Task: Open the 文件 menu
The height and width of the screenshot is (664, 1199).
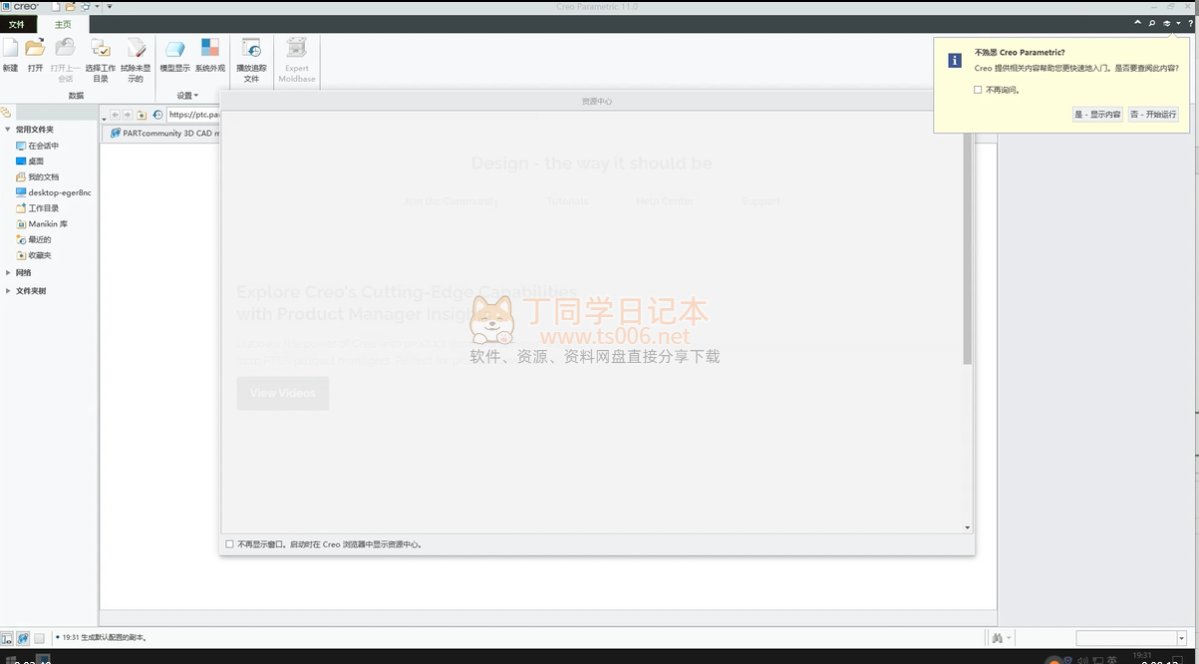Action: [x=17, y=24]
